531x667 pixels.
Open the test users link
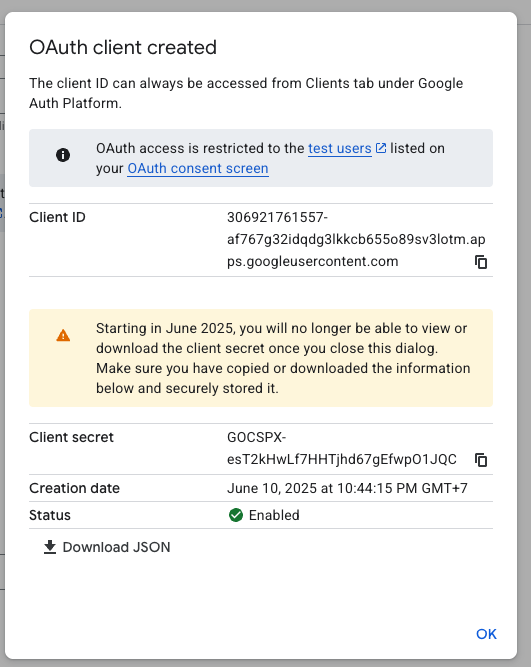[x=340, y=148]
